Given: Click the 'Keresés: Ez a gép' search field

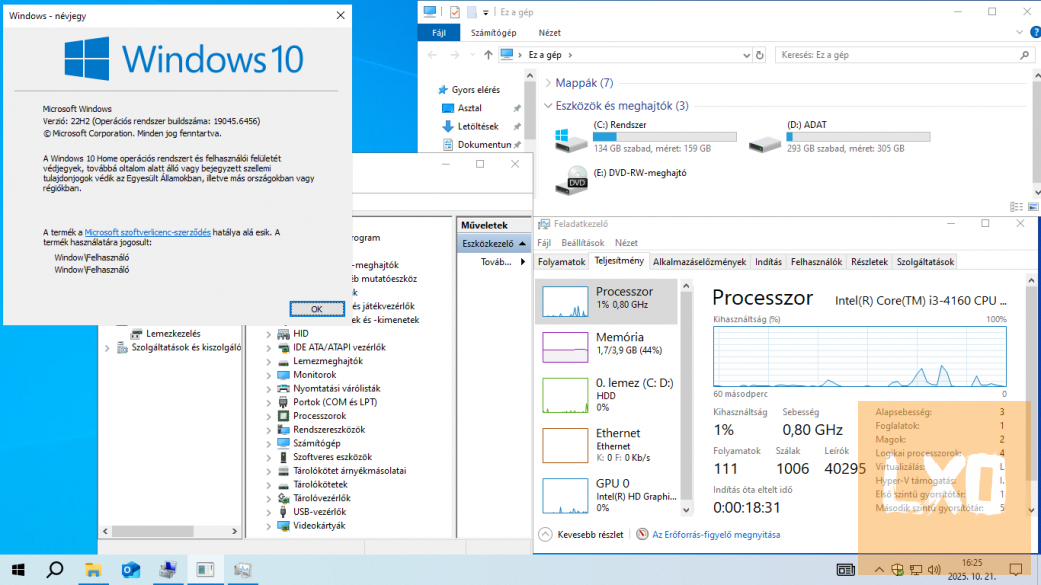Looking at the screenshot, I should [x=900, y=55].
